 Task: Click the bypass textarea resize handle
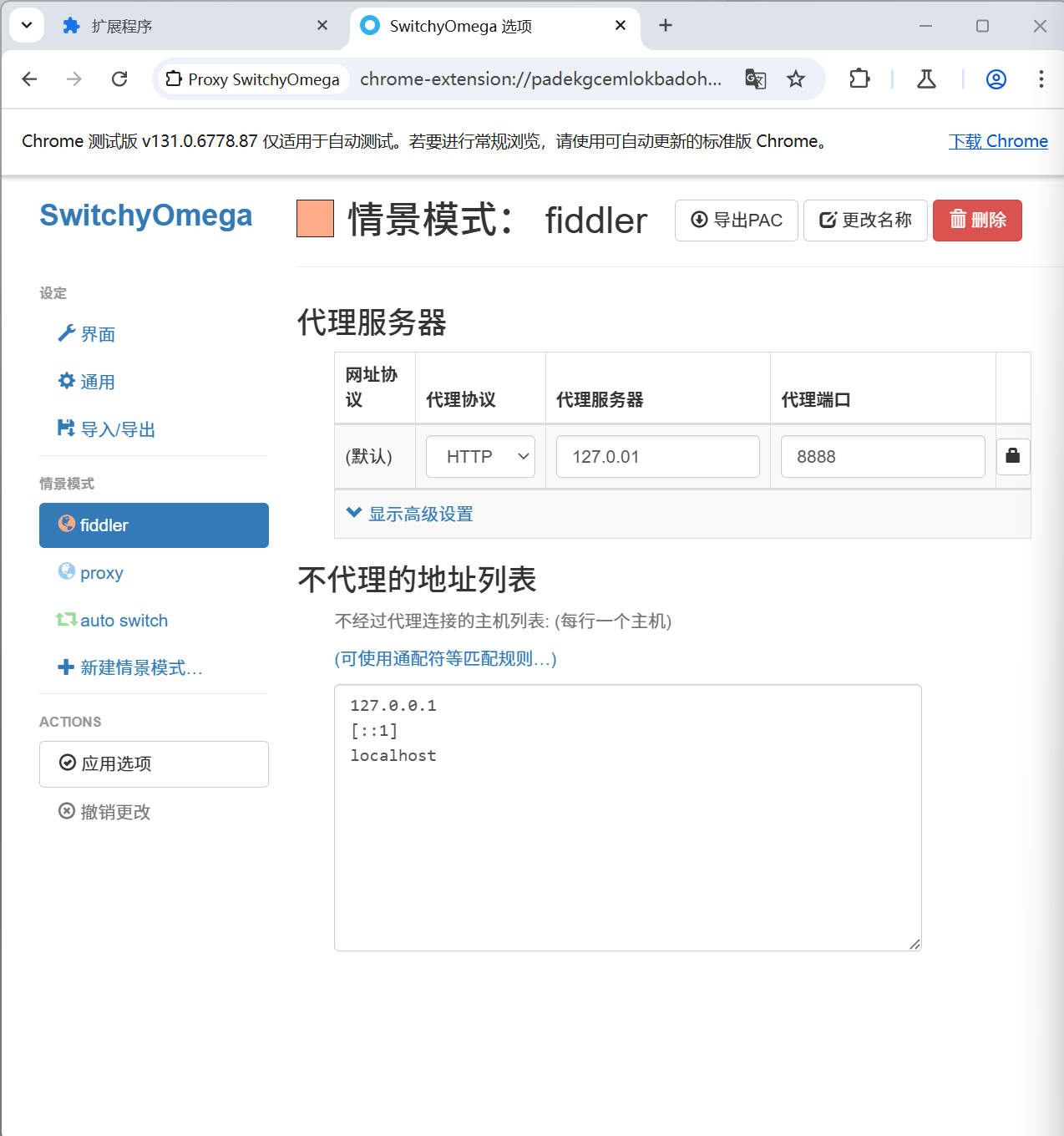point(915,944)
